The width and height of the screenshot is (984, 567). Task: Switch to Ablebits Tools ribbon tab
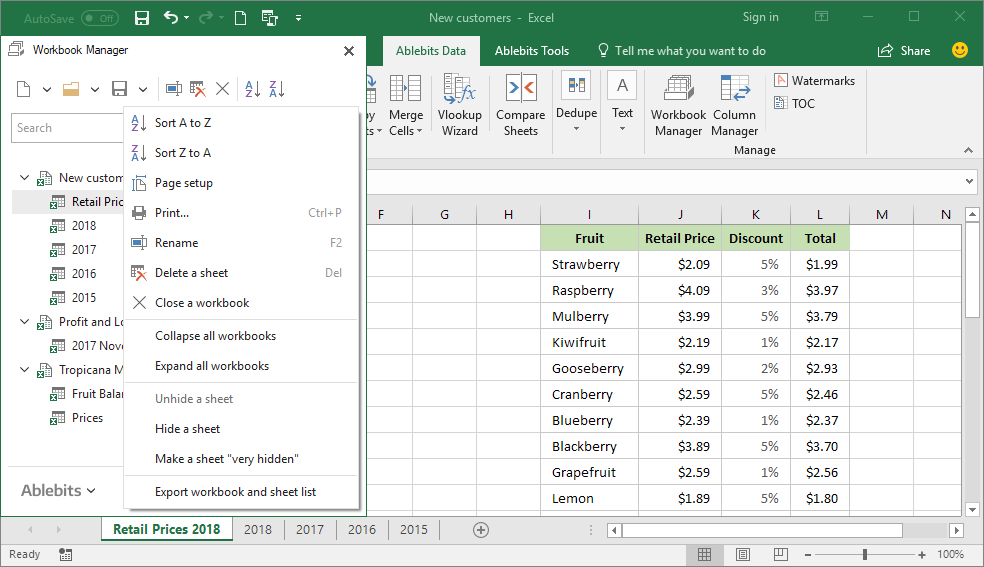[x=532, y=51]
